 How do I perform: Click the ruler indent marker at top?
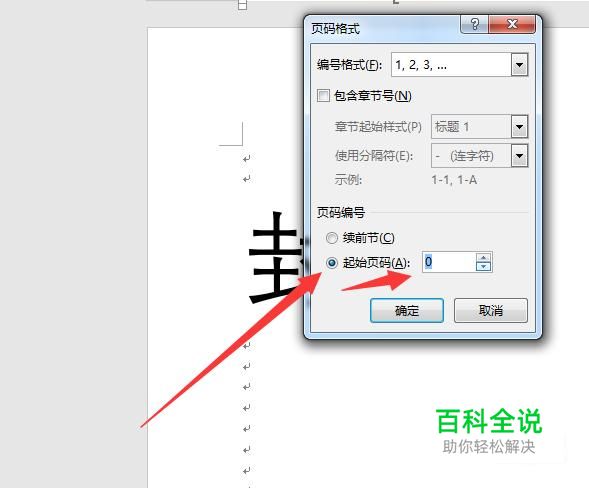243,5
